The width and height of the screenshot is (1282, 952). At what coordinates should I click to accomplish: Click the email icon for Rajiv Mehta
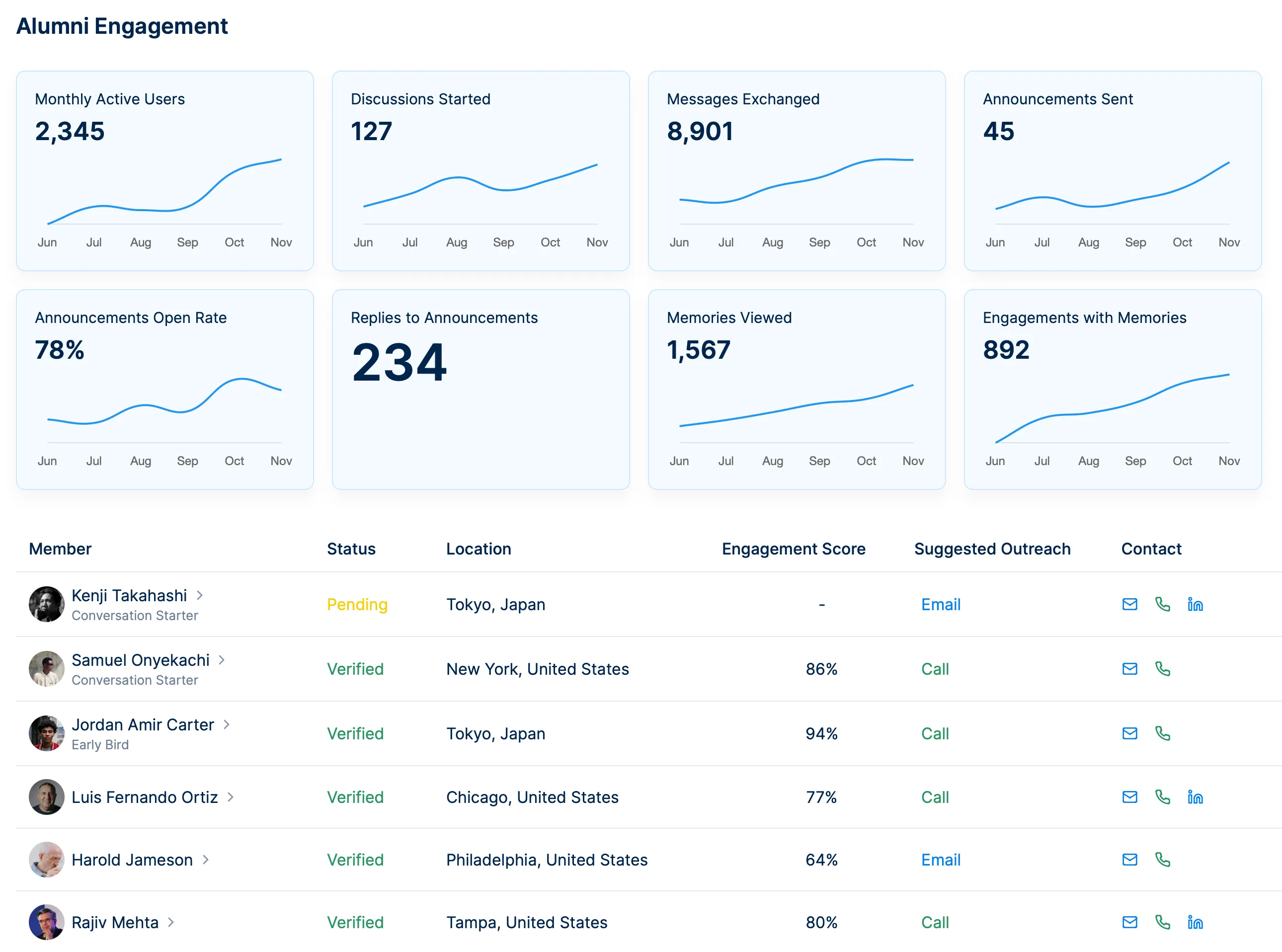tap(1129, 922)
